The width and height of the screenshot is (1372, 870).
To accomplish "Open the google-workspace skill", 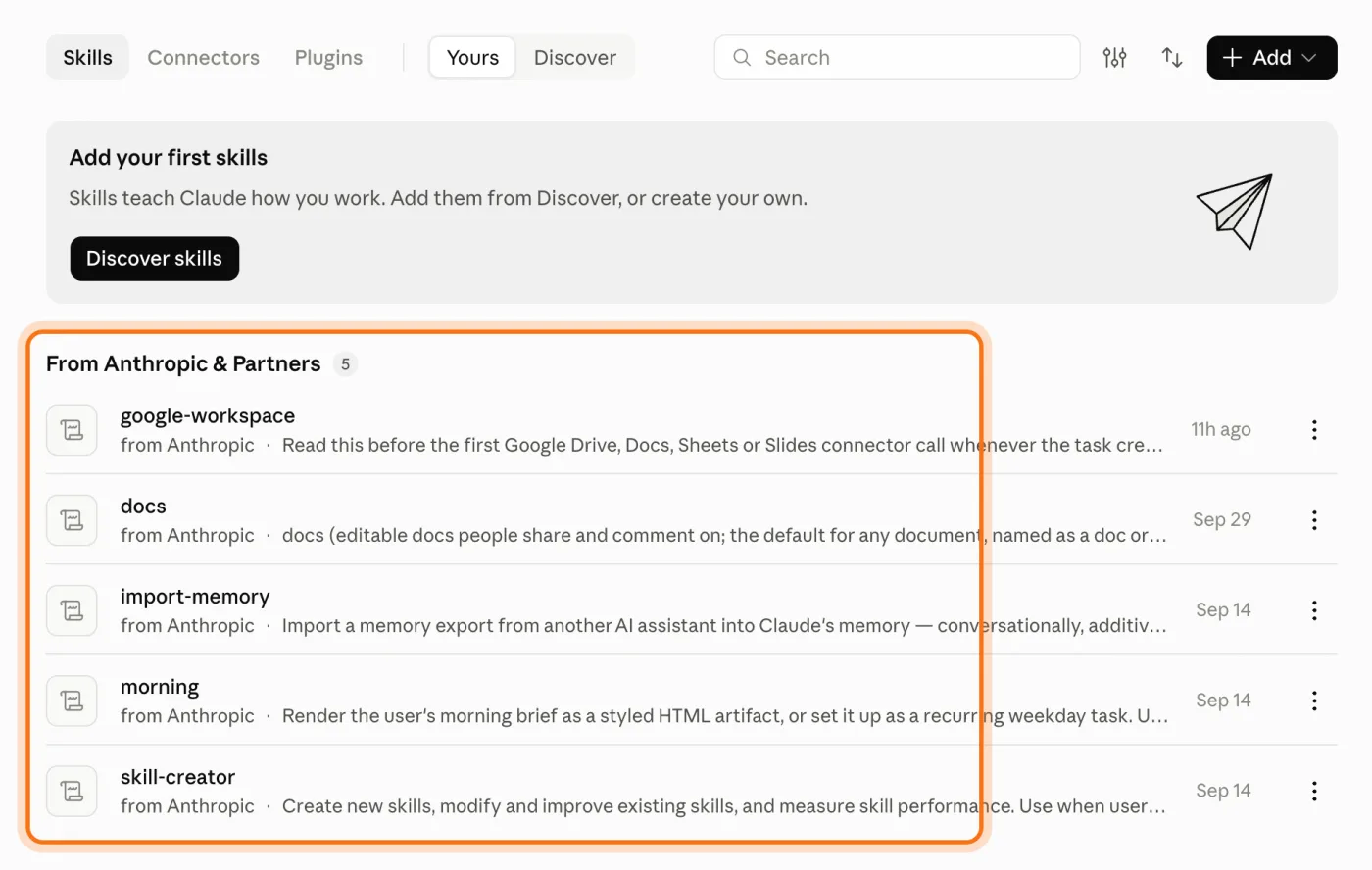I will 208,416.
